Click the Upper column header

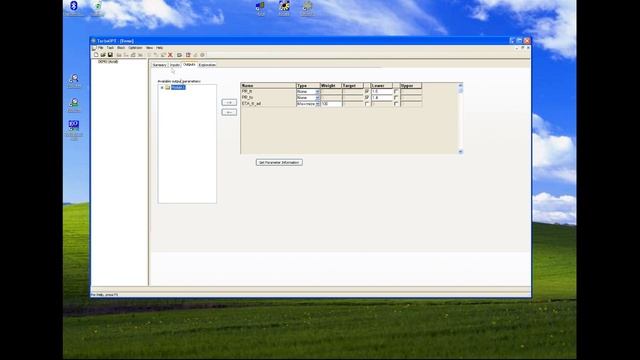pyautogui.click(x=411, y=86)
